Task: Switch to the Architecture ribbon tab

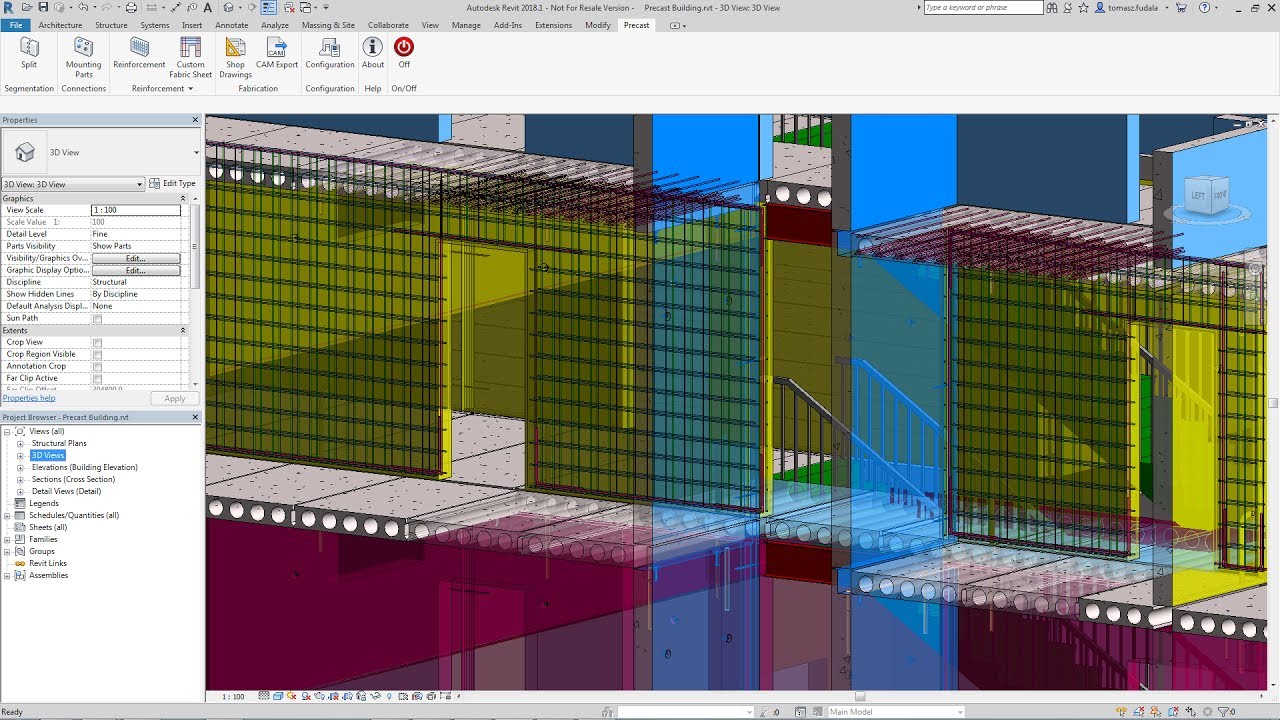Action: coord(60,25)
